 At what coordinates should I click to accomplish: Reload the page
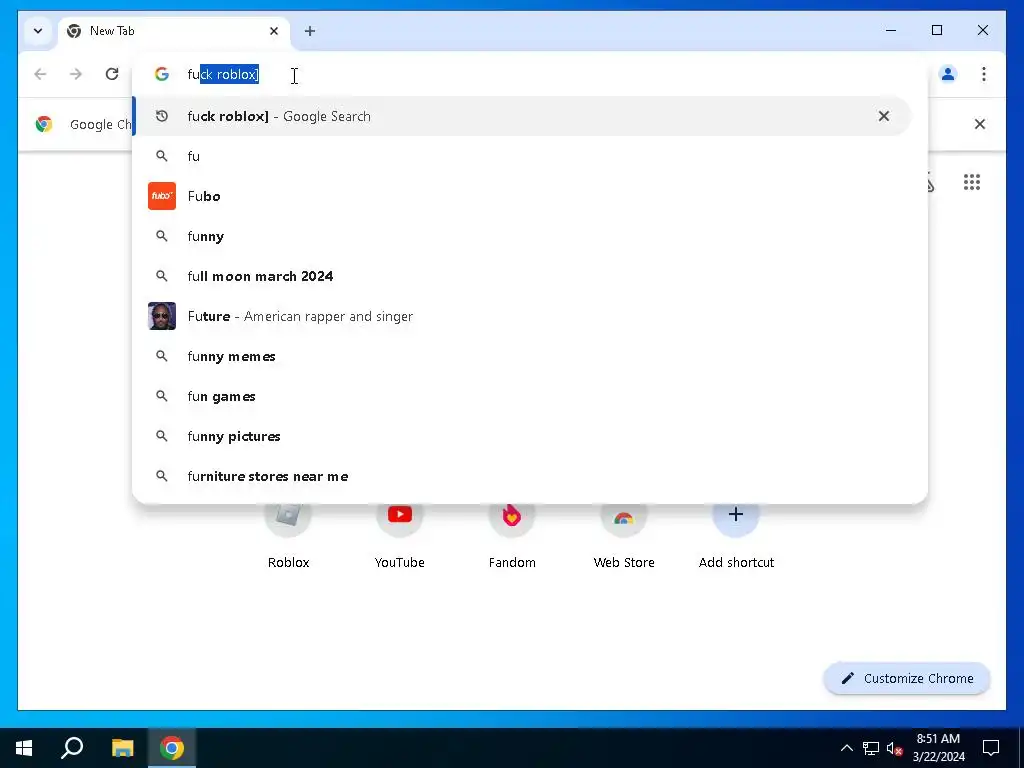pos(112,74)
